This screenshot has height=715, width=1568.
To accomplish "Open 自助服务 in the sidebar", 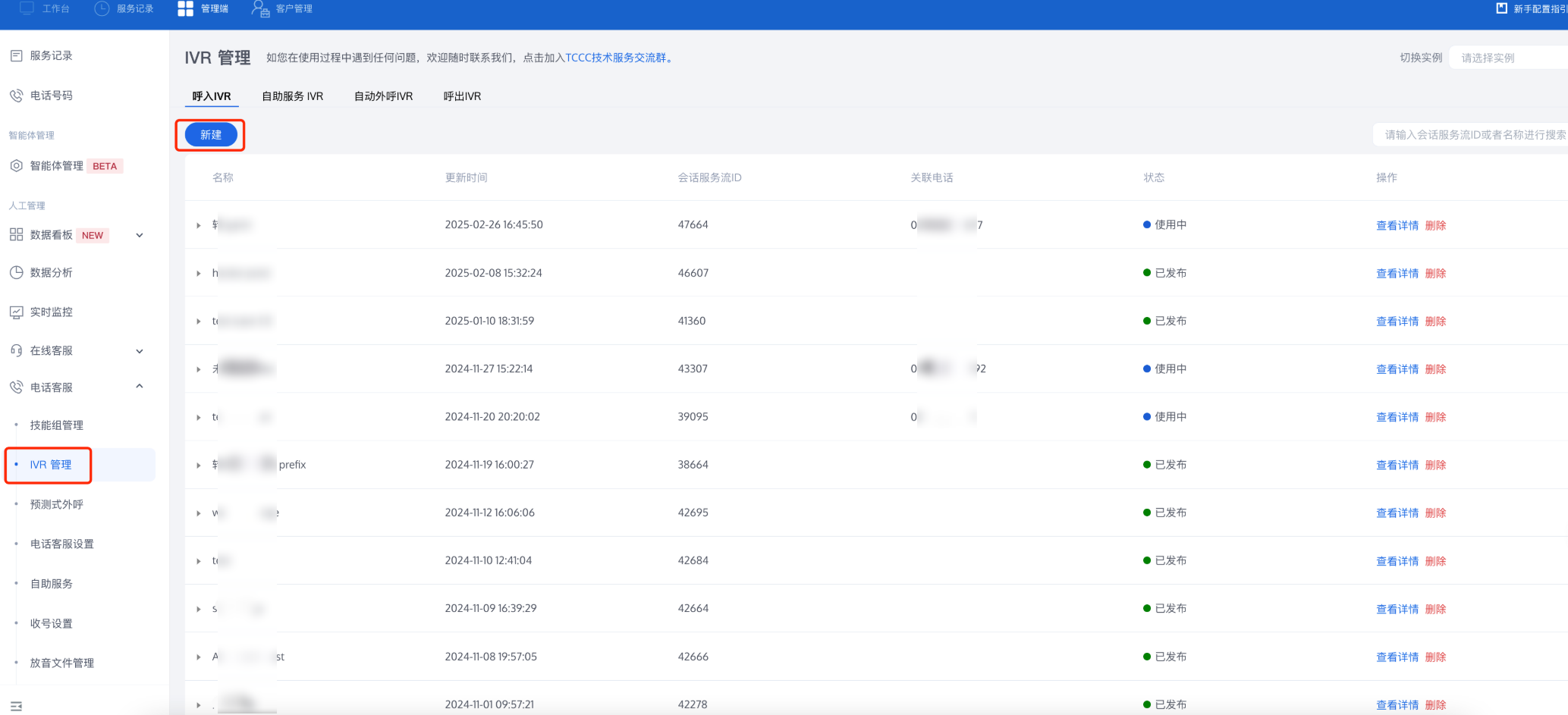I will pyautogui.click(x=52, y=584).
